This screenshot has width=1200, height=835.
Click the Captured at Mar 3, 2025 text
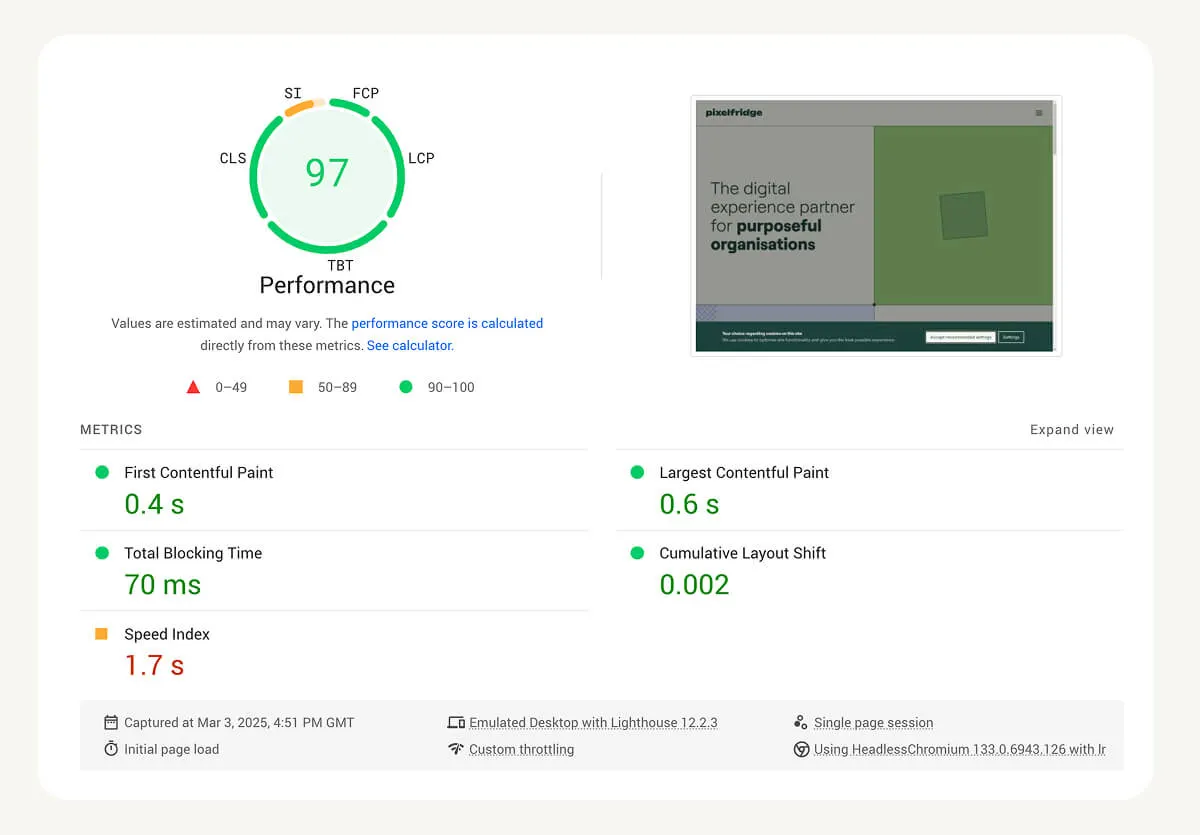(239, 722)
